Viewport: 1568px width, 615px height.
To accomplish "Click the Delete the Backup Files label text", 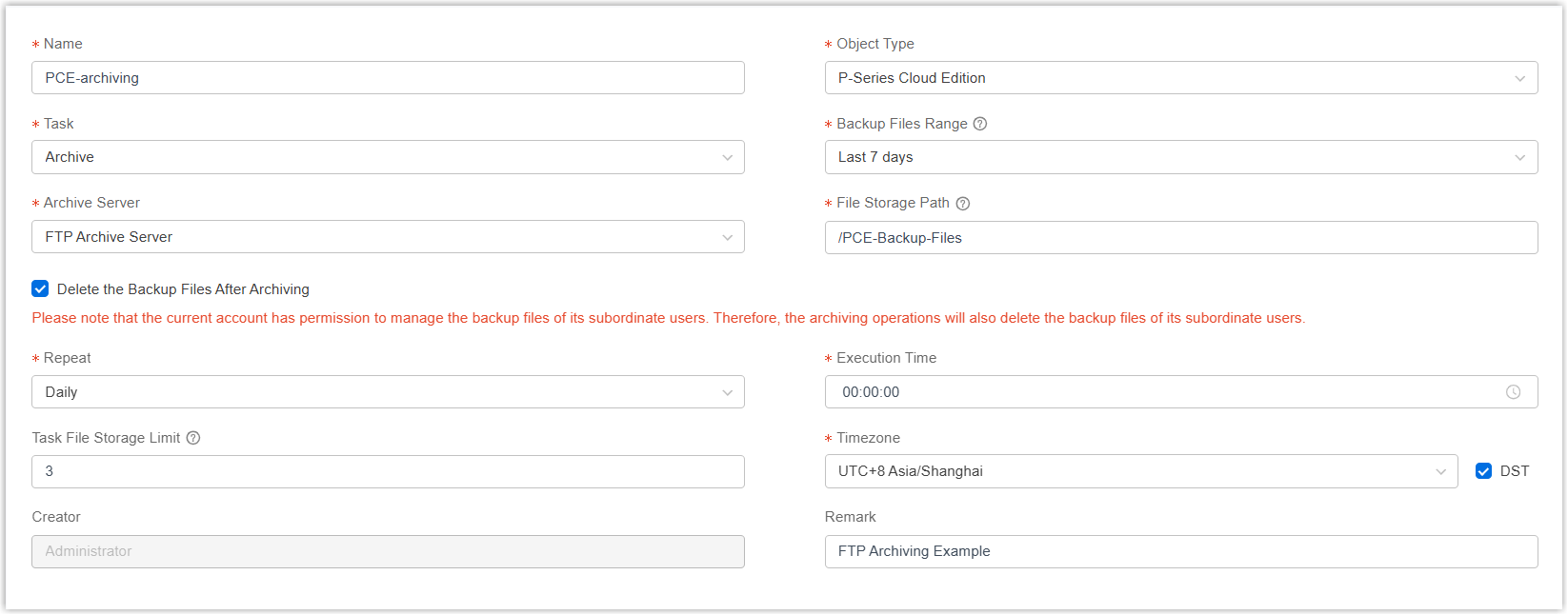I will [183, 289].
